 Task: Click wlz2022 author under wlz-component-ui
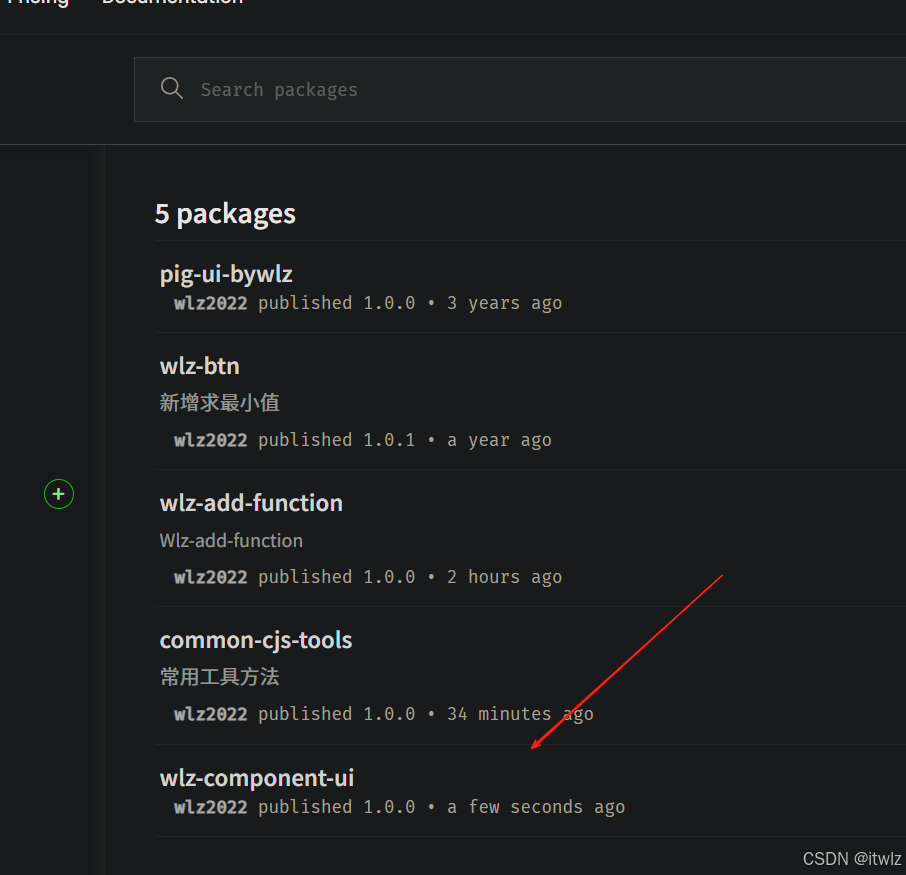(210, 807)
